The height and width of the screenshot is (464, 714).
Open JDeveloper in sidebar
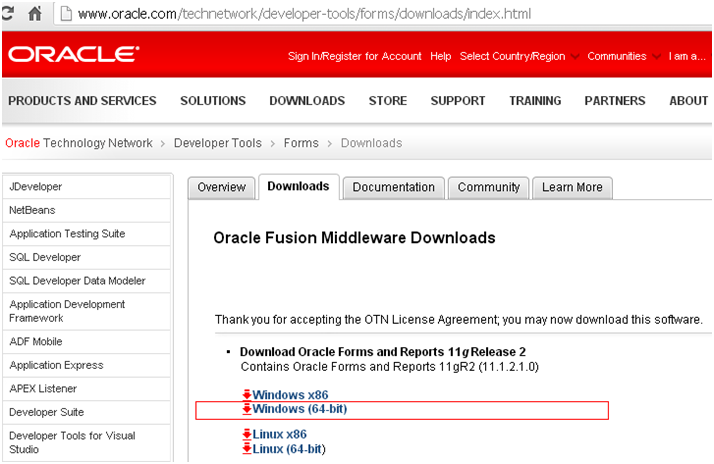87,187
